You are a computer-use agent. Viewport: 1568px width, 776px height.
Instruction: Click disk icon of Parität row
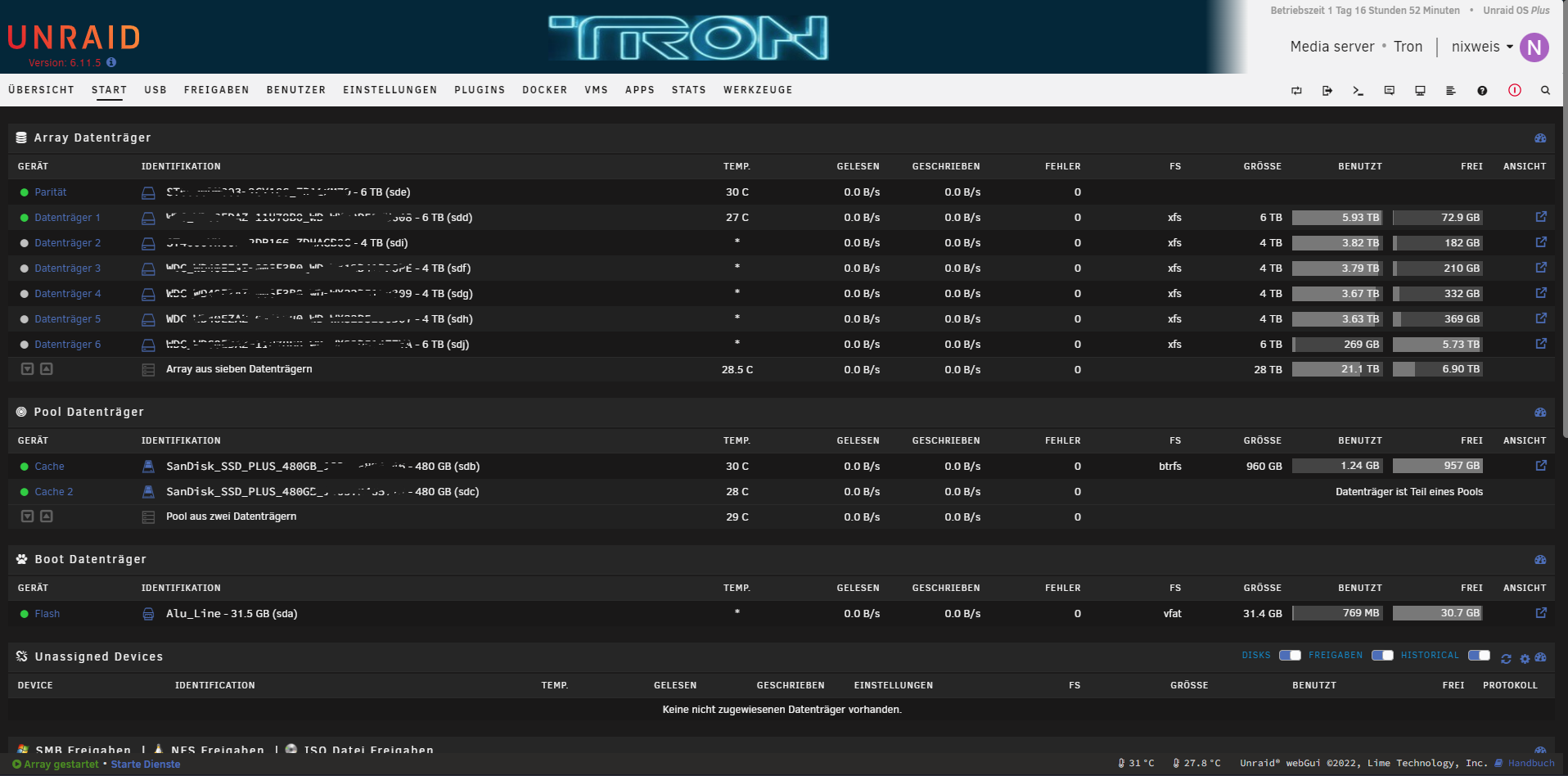click(x=148, y=192)
